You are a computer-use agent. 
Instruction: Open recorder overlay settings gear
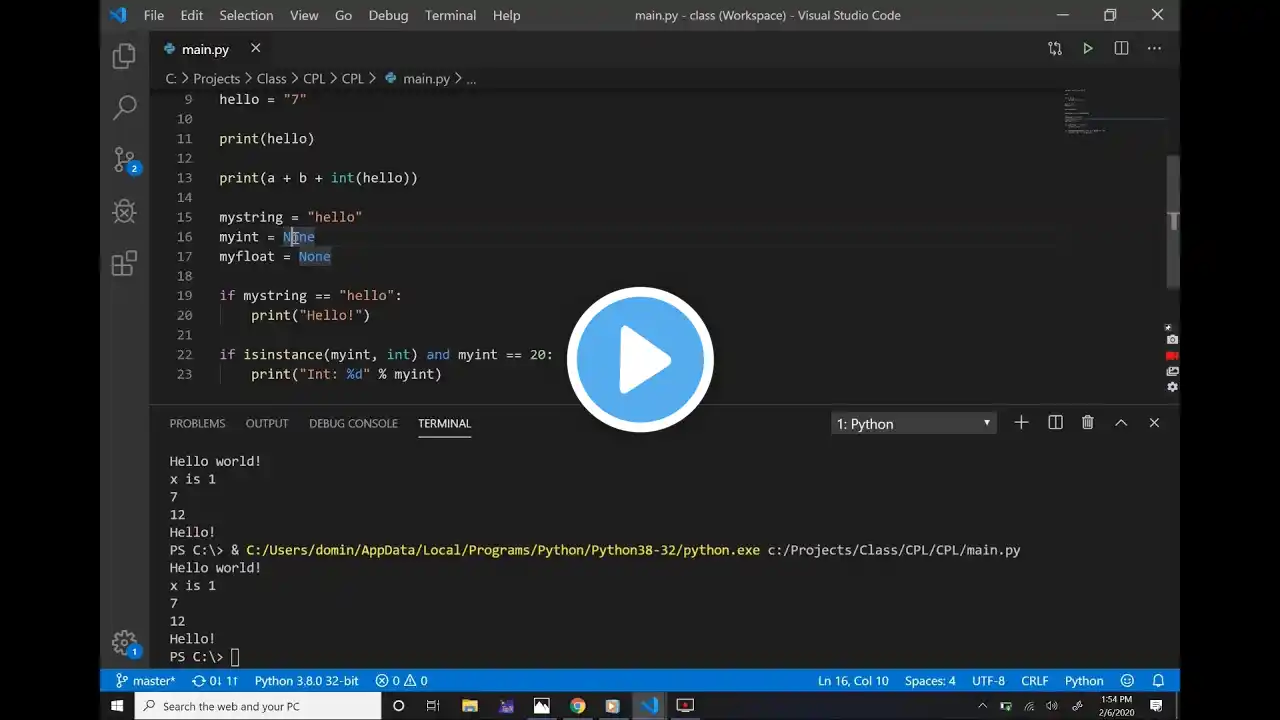point(1172,387)
